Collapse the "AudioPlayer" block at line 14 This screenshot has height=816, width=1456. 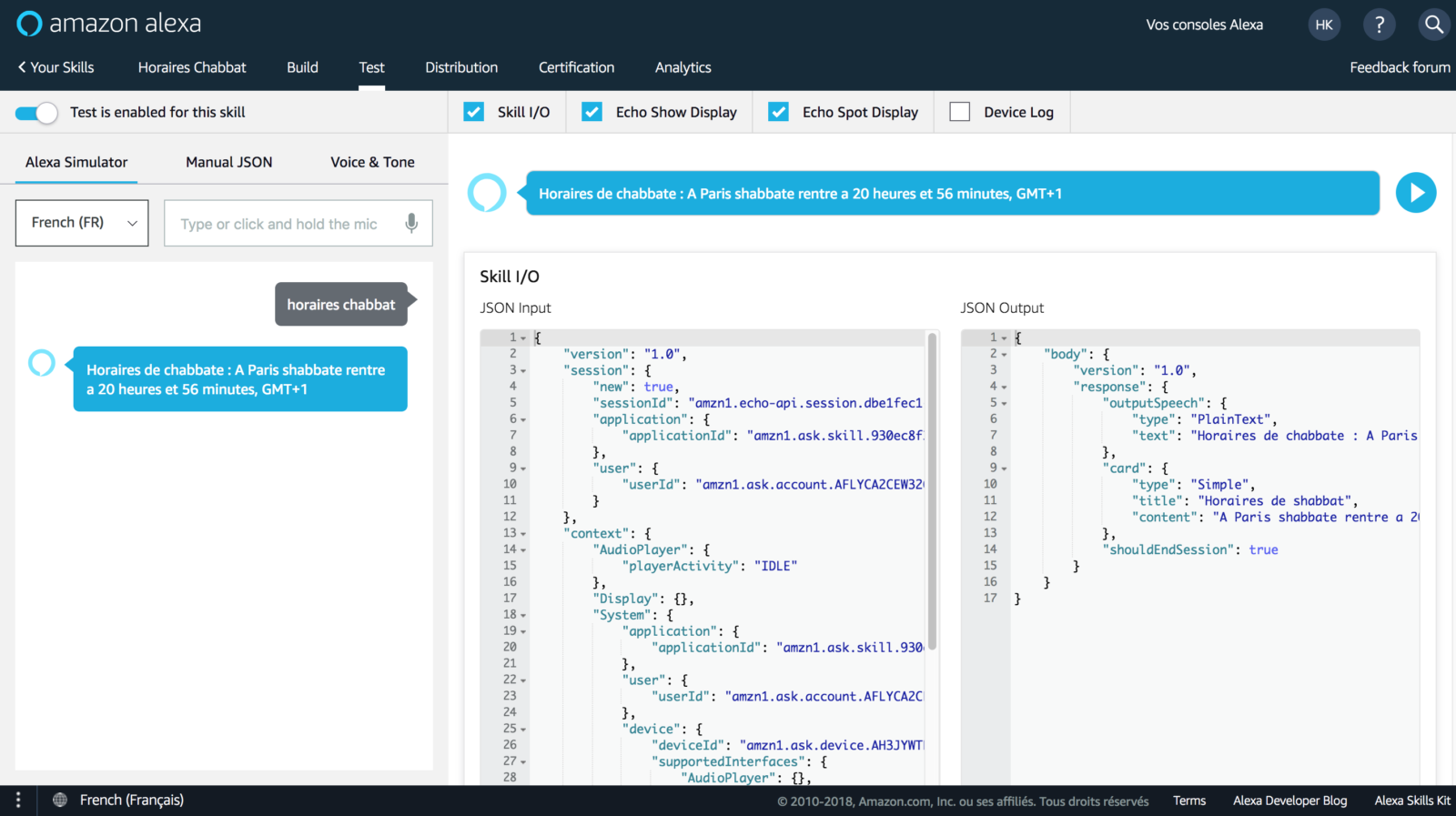coord(523,550)
